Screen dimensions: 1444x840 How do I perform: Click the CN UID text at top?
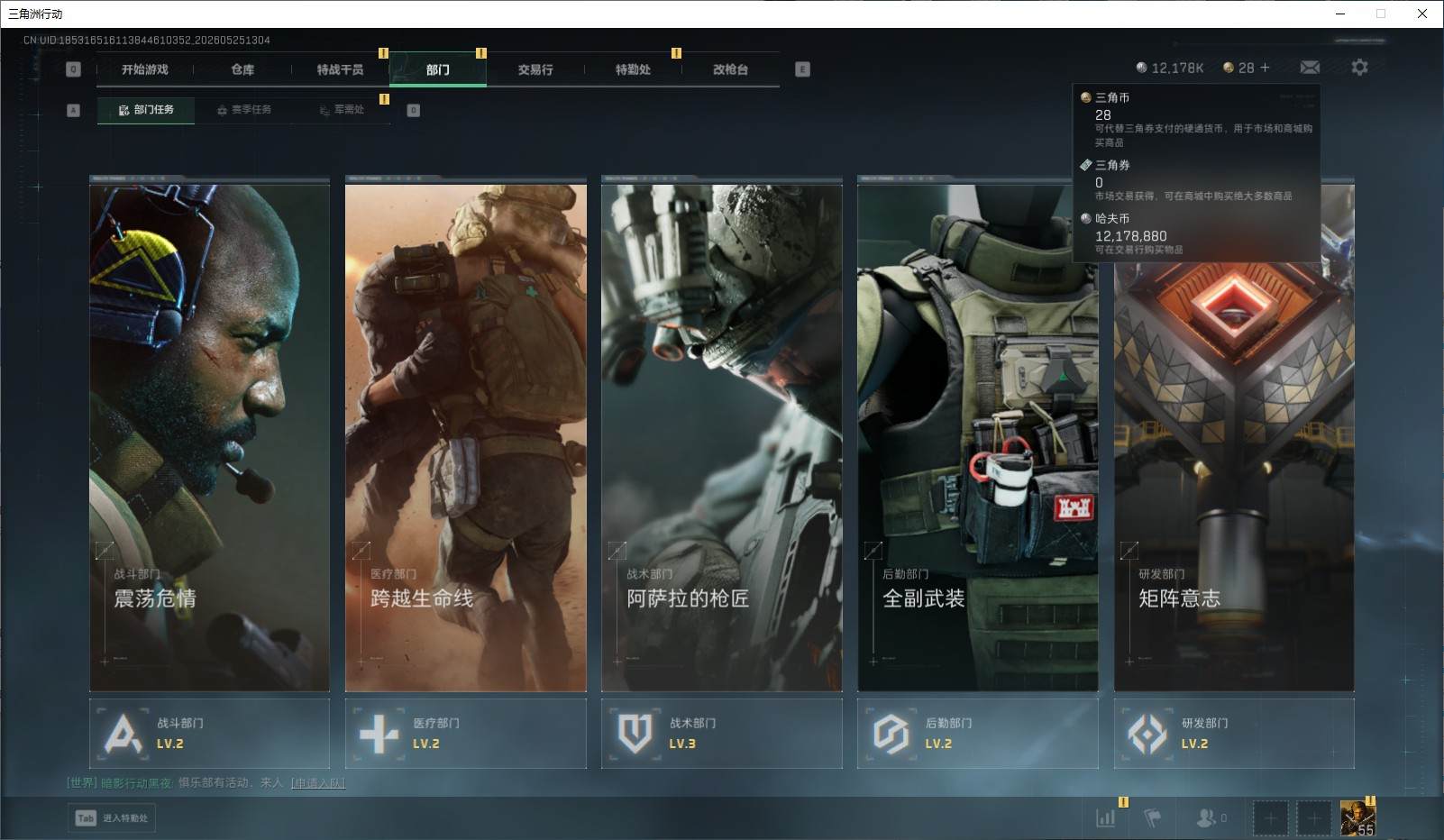[x=147, y=41]
